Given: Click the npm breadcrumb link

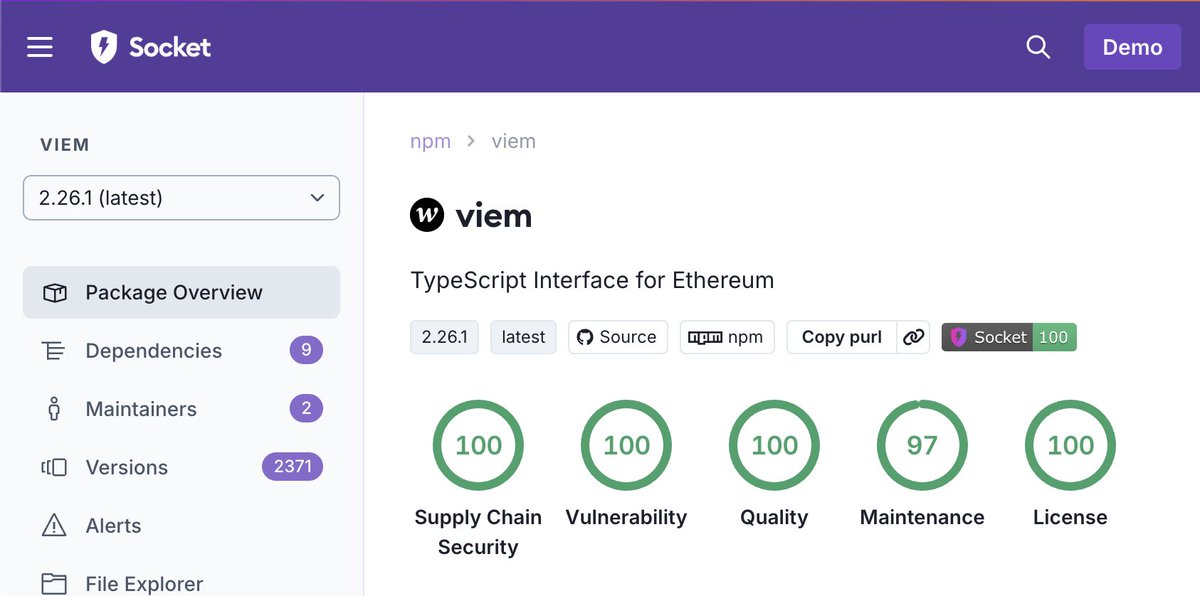Looking at the screenshot, I should [x=431, y=141].
